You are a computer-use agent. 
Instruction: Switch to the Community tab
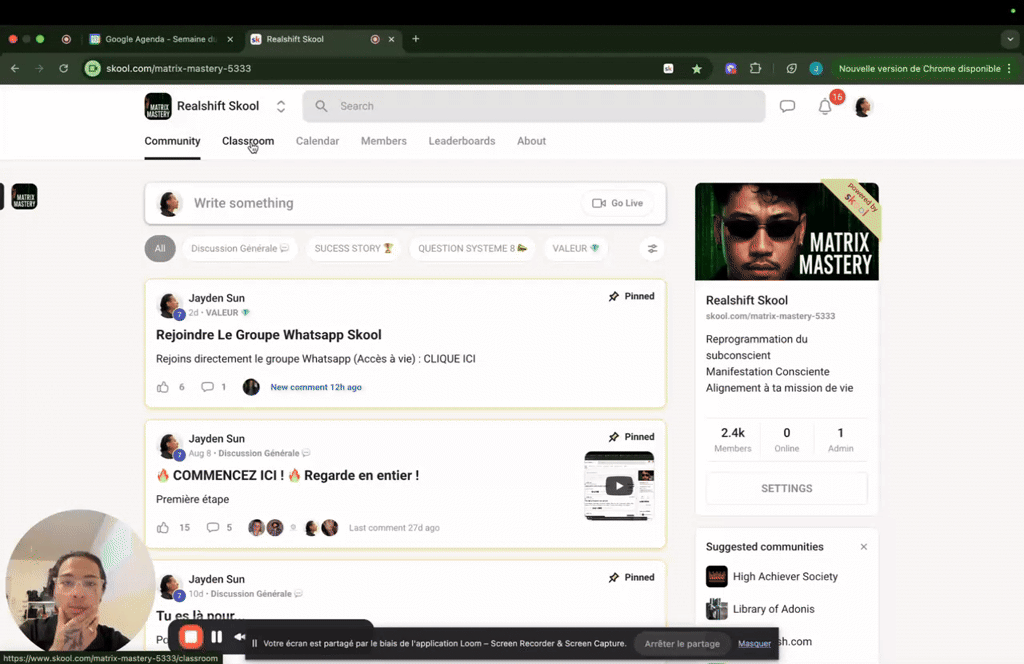[x=172, y=141]
